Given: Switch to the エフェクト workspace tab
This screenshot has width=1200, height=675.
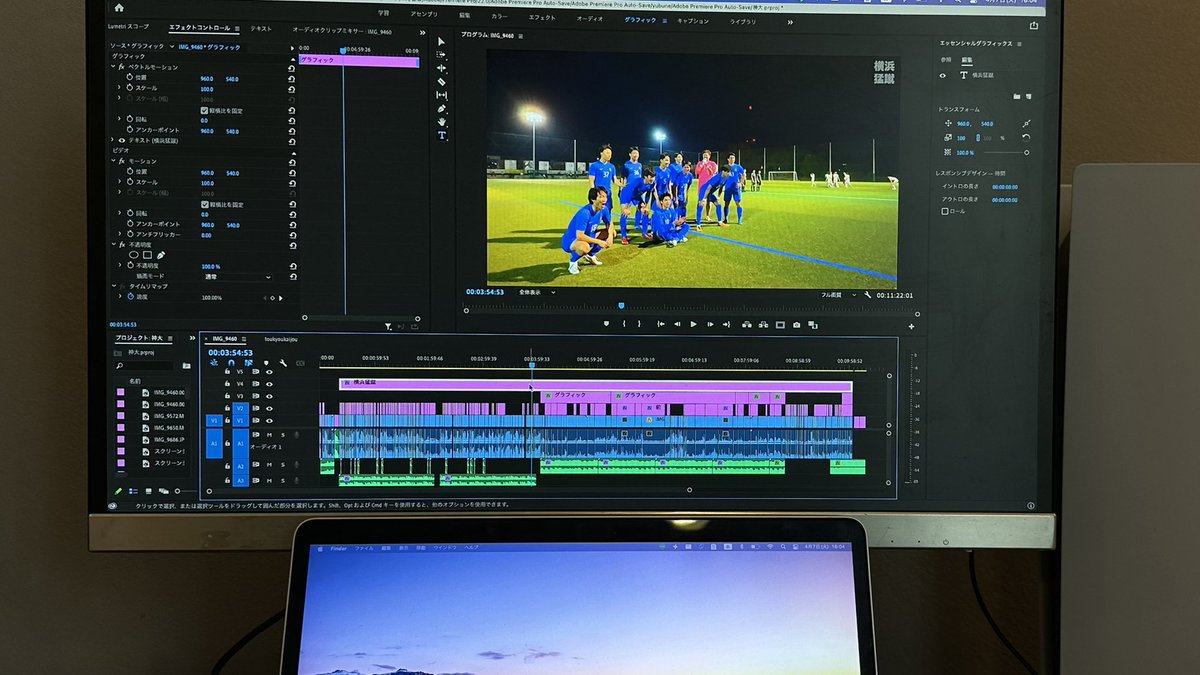Looking at the screenshot, I should tap(541, 18).
